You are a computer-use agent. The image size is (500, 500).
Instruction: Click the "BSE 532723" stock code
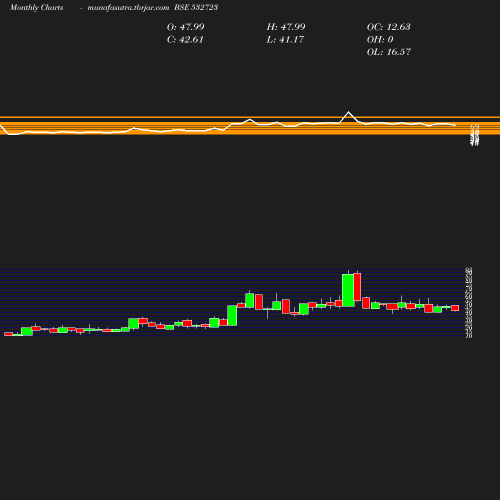click(x=196, y=7)
